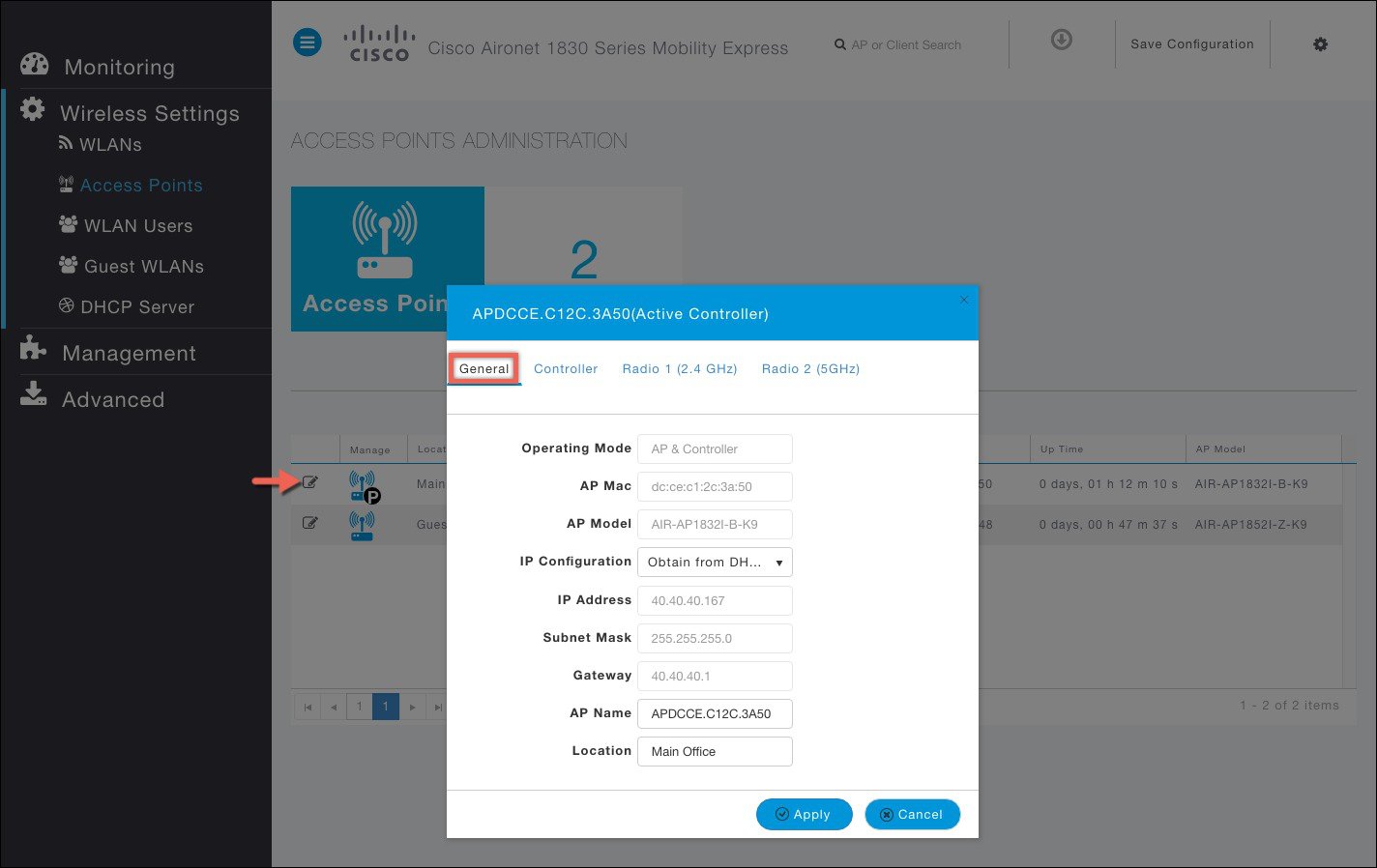Click the '1 - 2 of 2 items' text

click(x=1289, y=706)
